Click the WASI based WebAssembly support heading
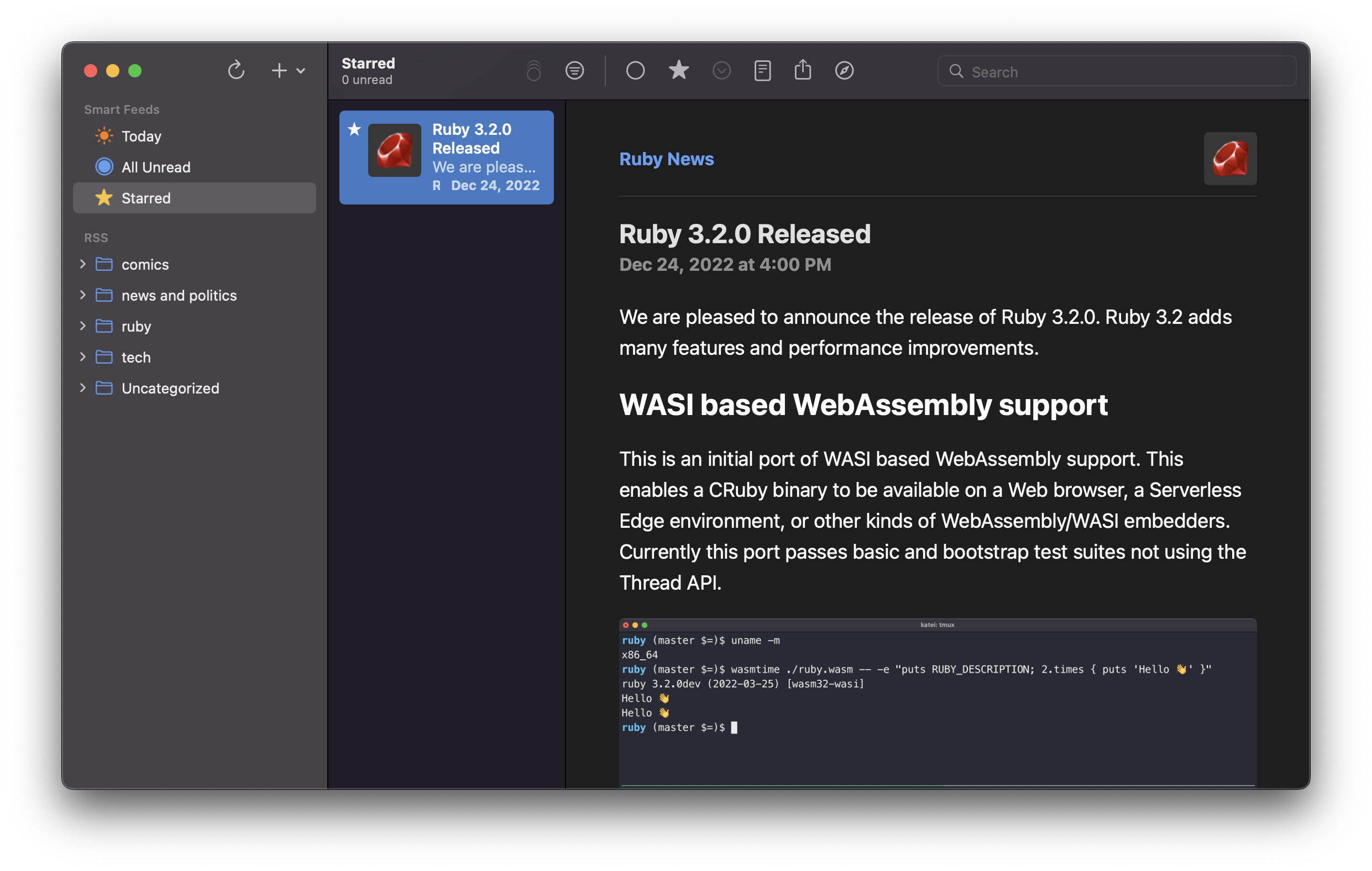 [863, 405]
